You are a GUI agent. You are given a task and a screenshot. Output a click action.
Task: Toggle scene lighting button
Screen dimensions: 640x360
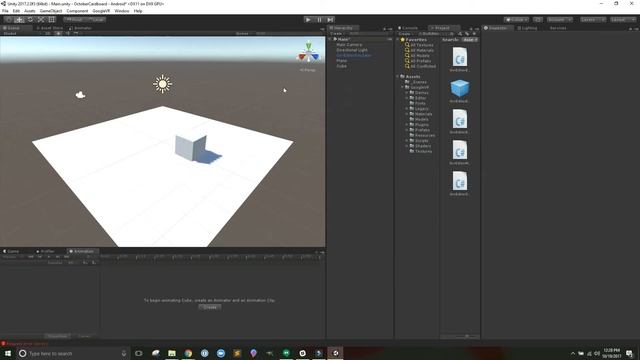click(58, 33)
